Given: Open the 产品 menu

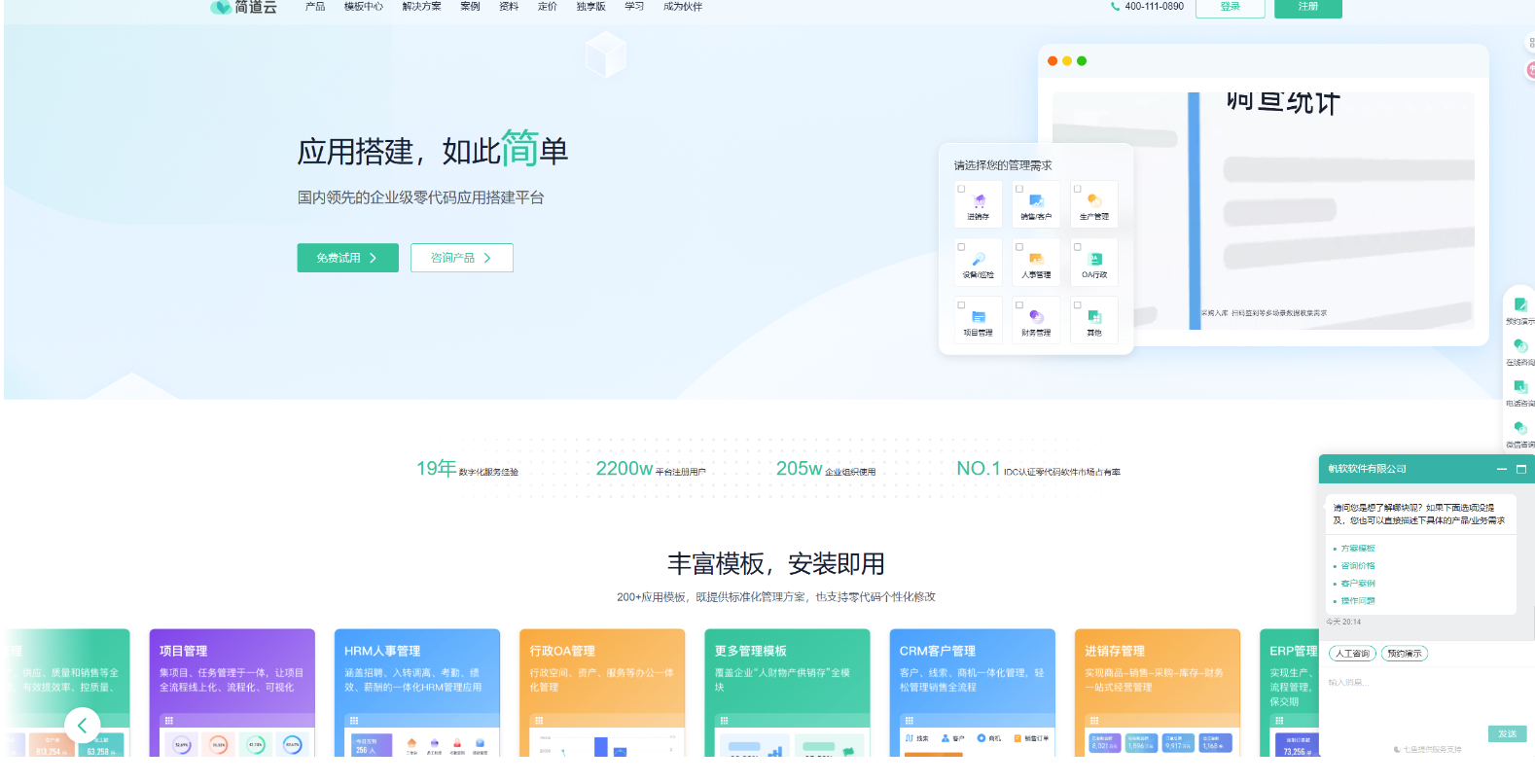Looking at the screenshot, I should tap(315, 7).
